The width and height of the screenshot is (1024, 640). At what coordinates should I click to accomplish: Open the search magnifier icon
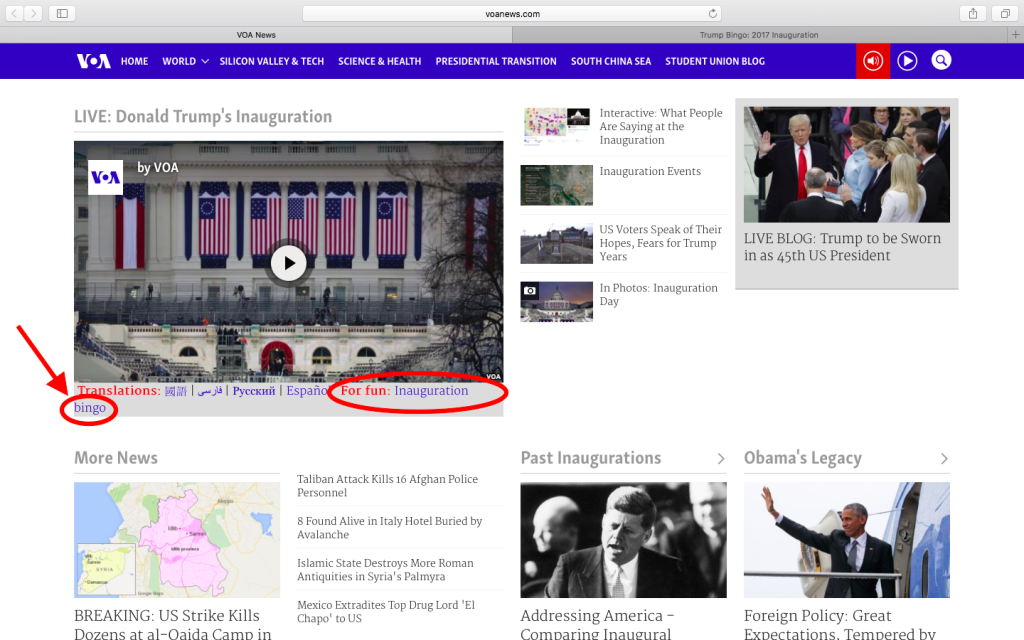tap(941, 61)
